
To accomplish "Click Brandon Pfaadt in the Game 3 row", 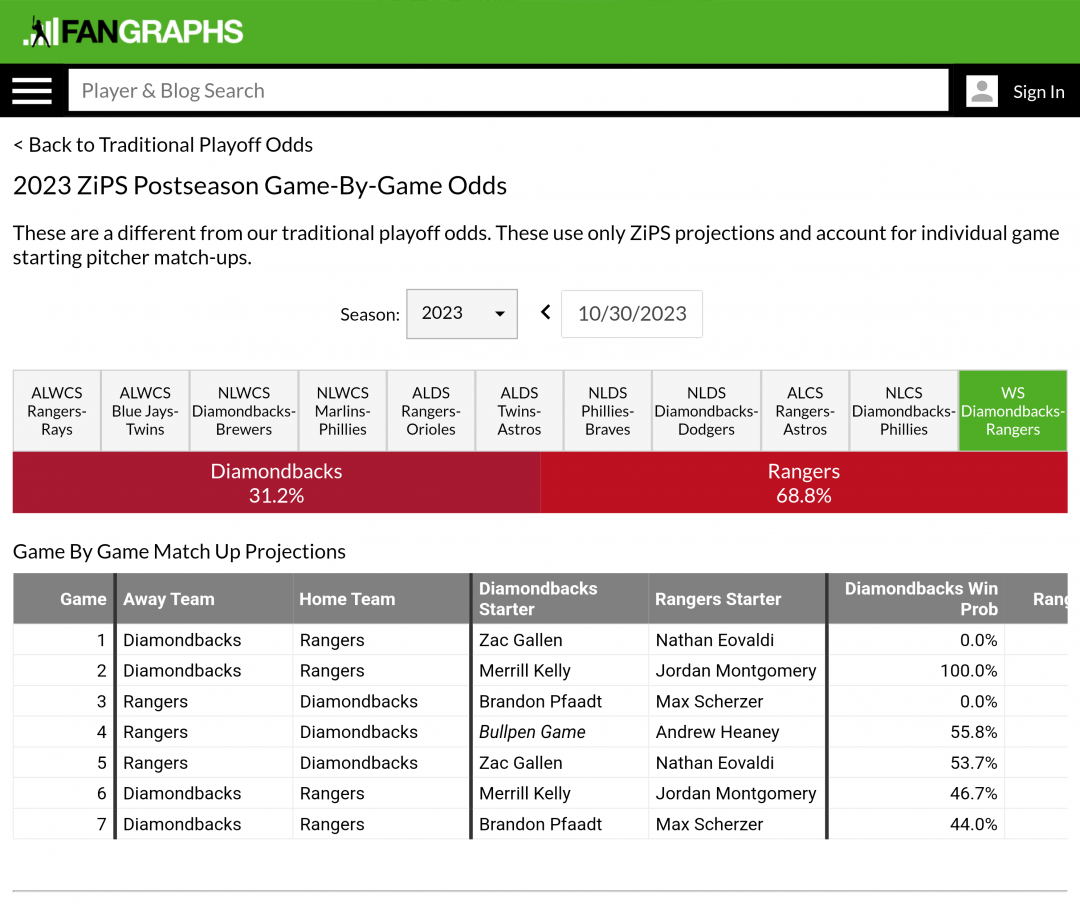I will (x=541, y=701).
